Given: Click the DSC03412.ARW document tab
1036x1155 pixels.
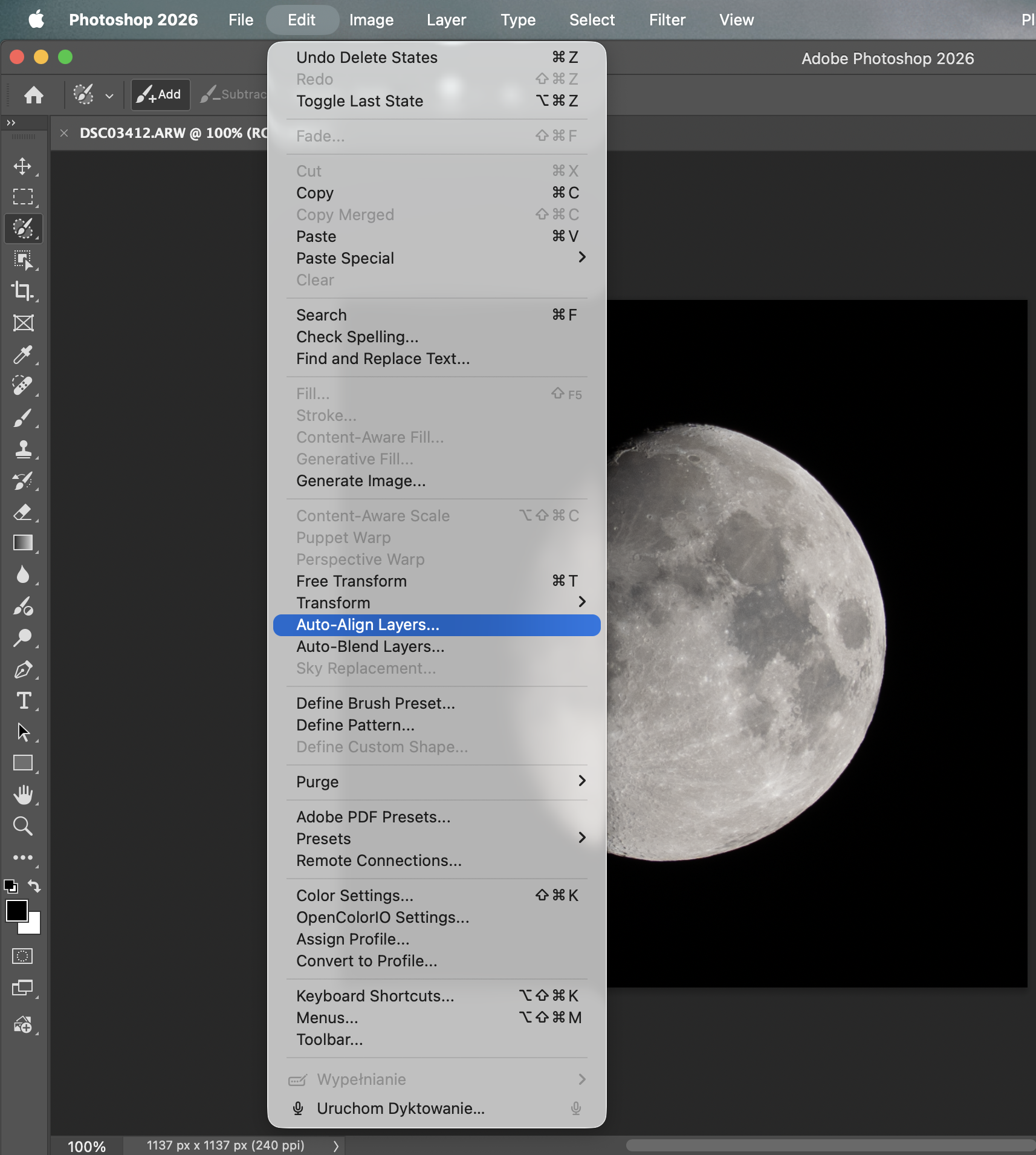Looking at the screenshot, I should (x=172, y=133).
